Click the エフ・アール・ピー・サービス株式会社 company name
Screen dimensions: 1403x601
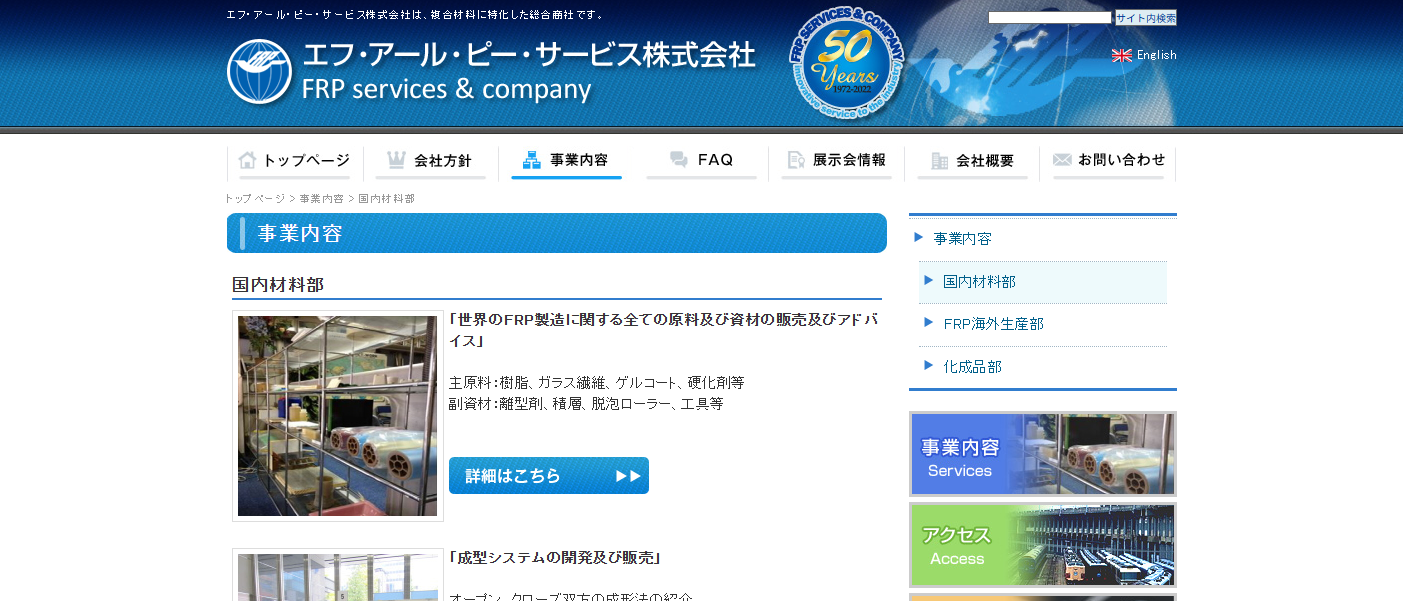(x=529, y=55)
